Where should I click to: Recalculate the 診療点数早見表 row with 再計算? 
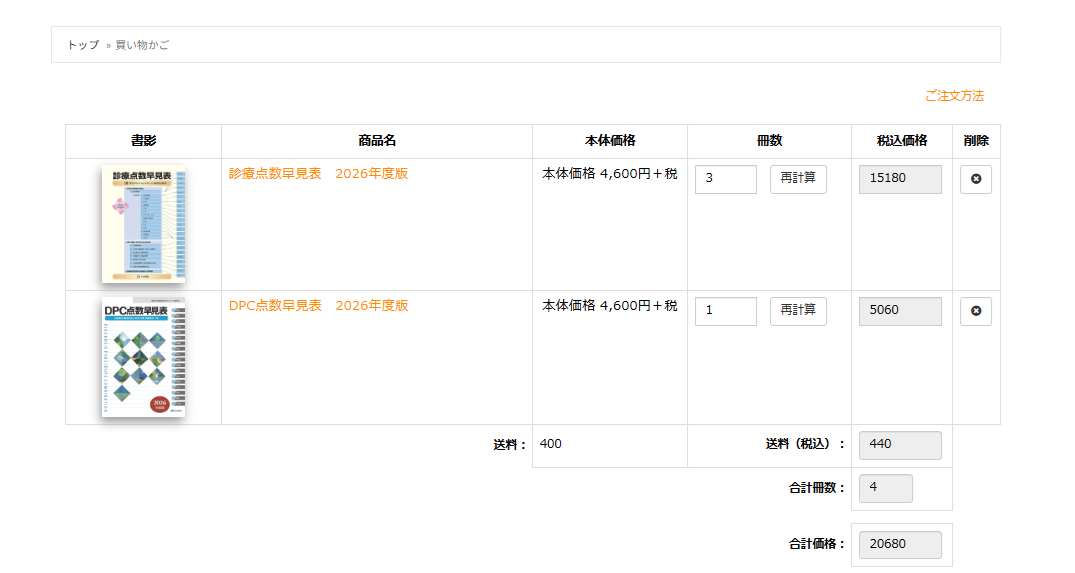(798, 179)
